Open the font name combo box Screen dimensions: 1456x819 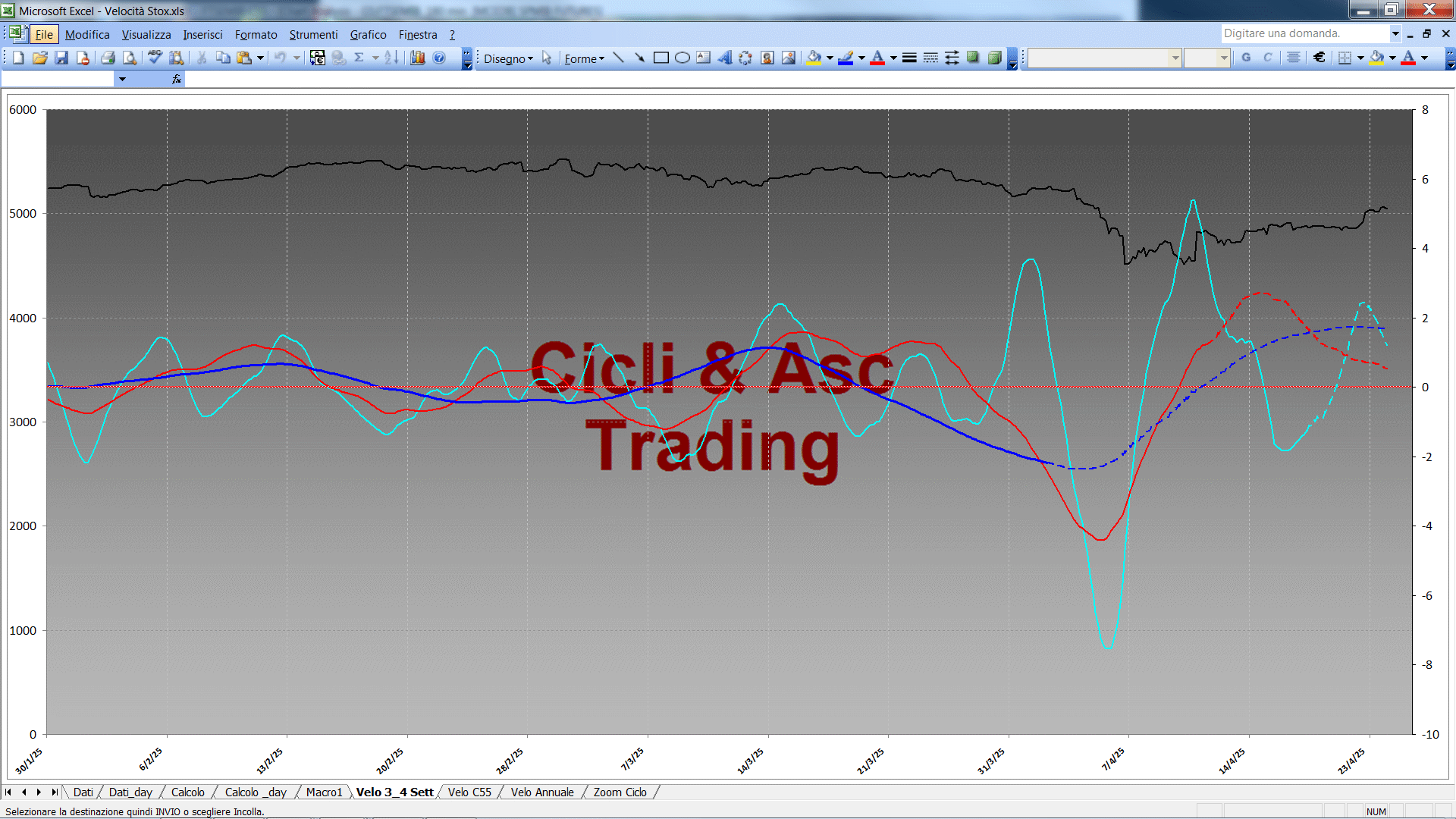pos(1105,58)
